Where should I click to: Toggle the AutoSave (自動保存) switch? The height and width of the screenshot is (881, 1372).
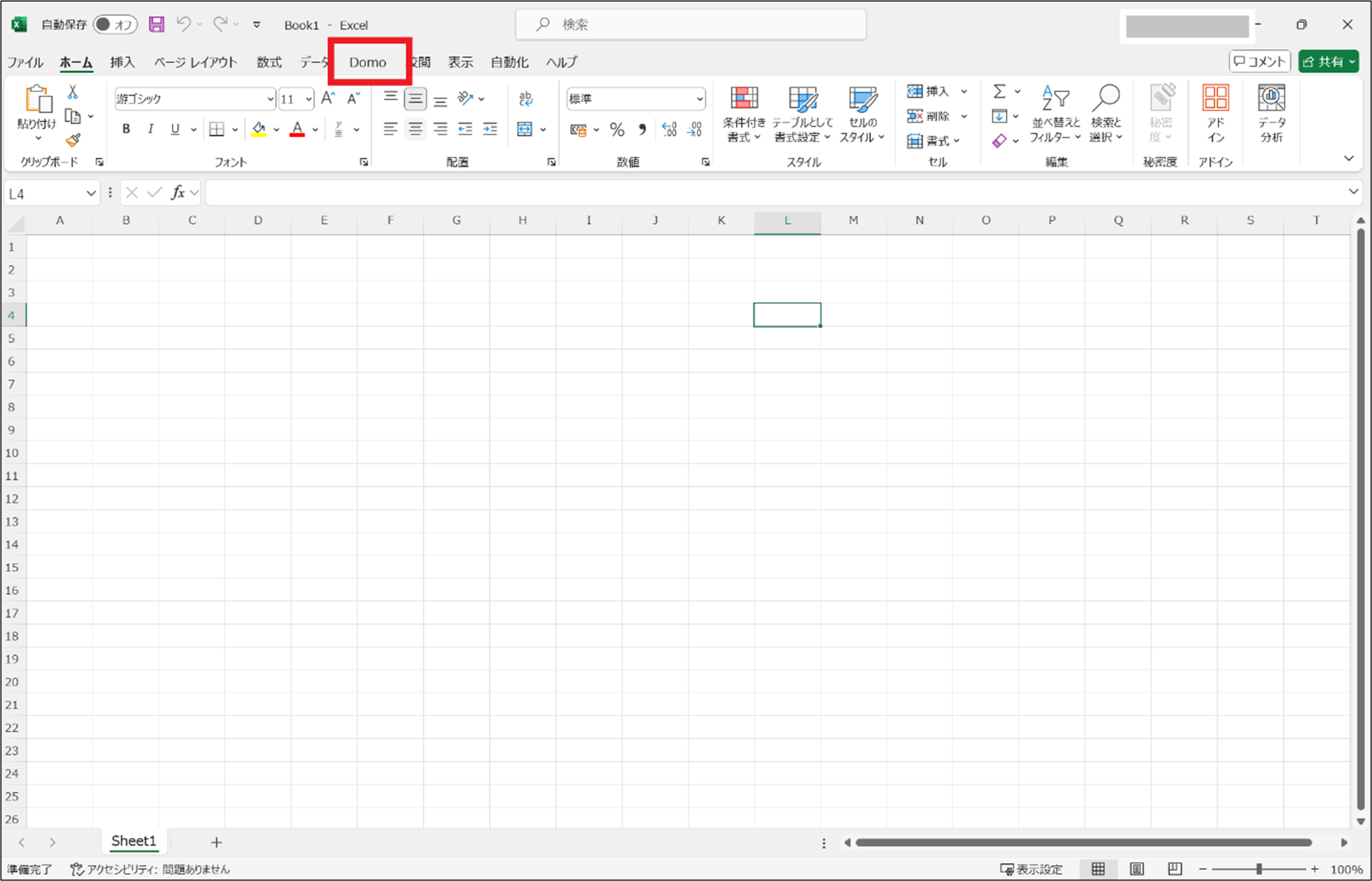pos(115,24)
